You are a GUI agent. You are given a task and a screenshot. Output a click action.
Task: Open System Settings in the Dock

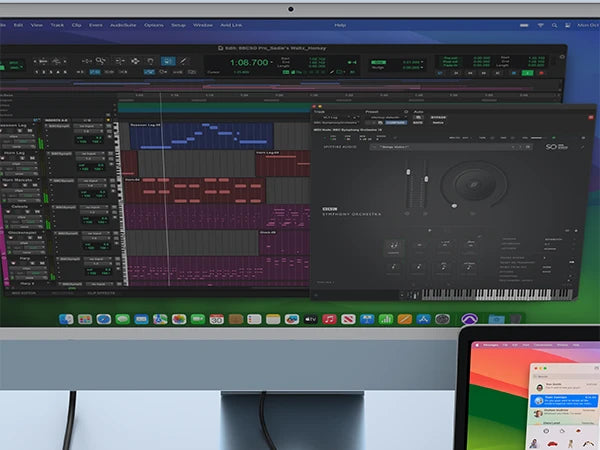tap(442, 319)
